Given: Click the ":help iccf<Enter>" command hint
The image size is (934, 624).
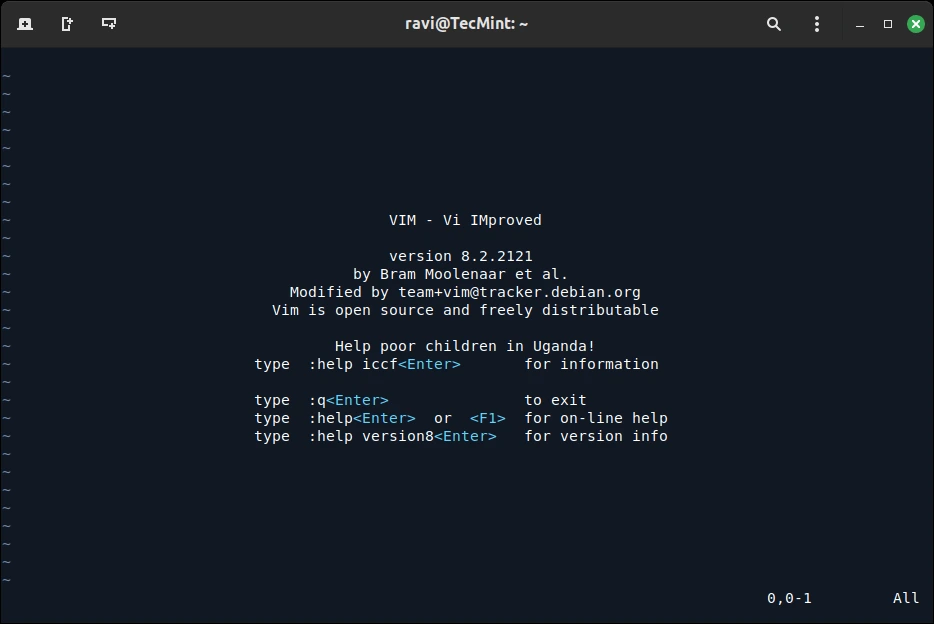Looking at the screenshot, I should 384,364.
